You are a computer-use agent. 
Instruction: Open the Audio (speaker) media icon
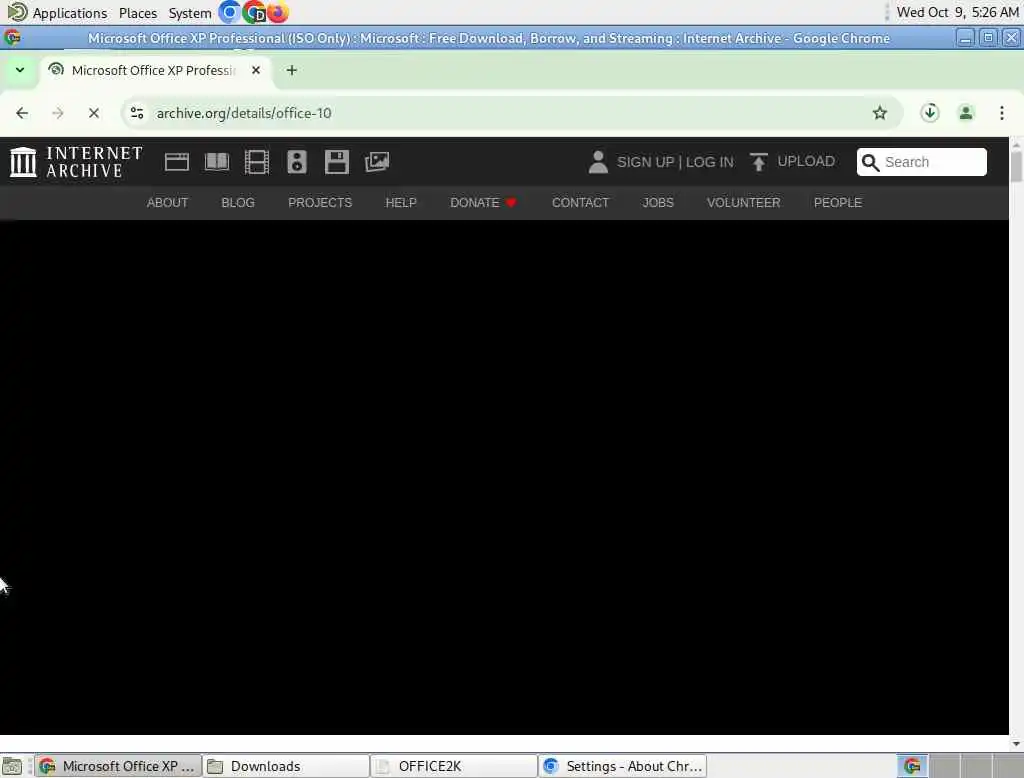(296, 162)
